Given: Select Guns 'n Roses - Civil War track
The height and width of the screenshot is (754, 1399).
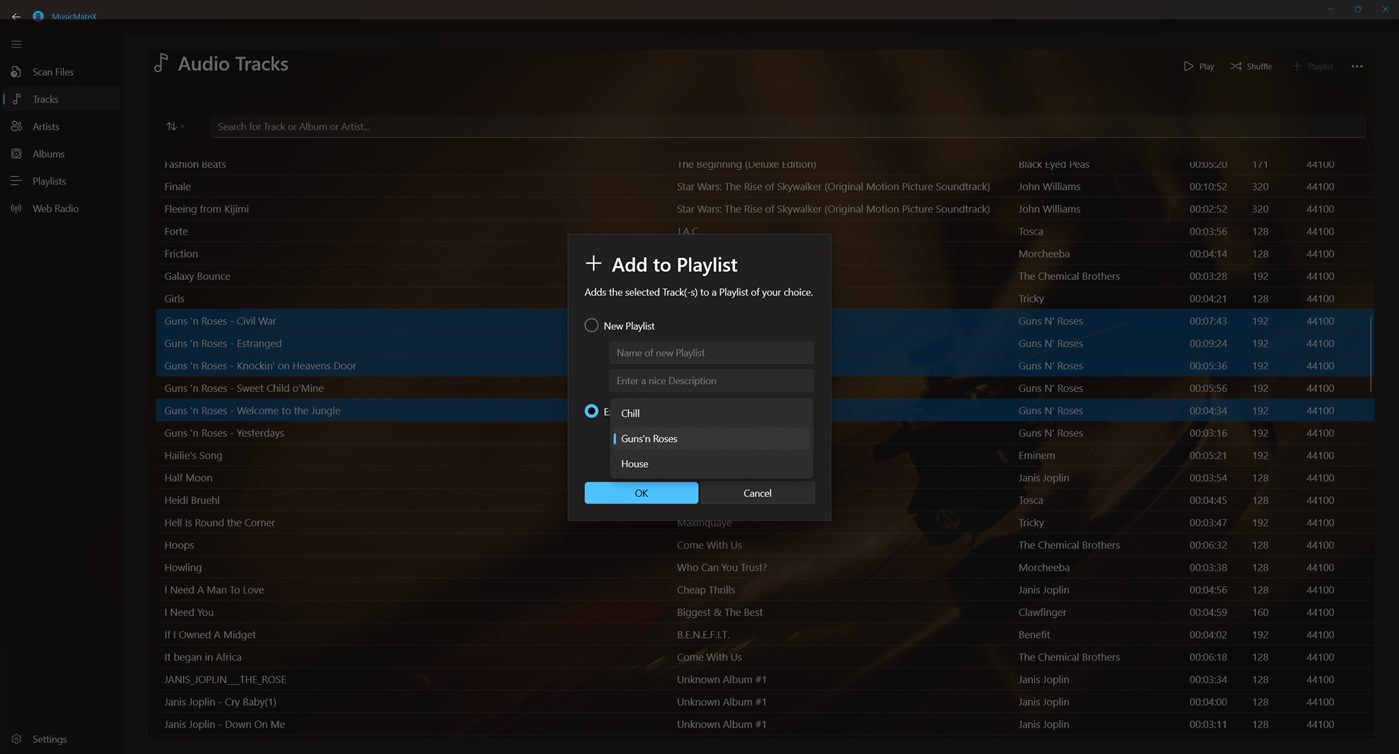Looking at the screenshot, I should pyautogui.click(x=765, y=321).
